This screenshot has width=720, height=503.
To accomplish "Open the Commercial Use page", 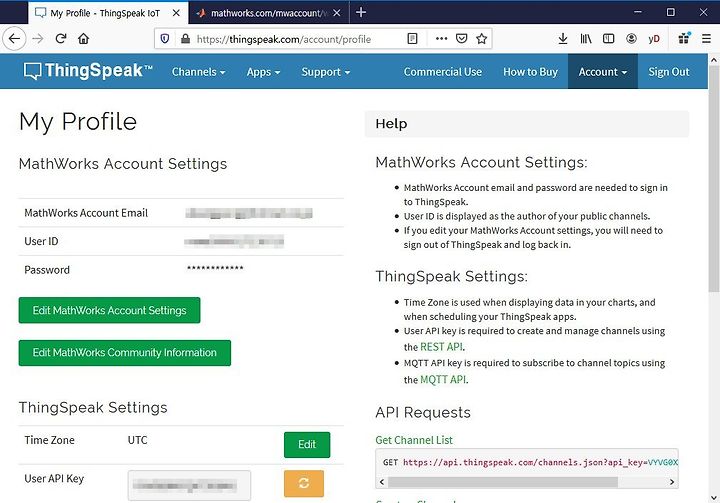I will point(443,72).
